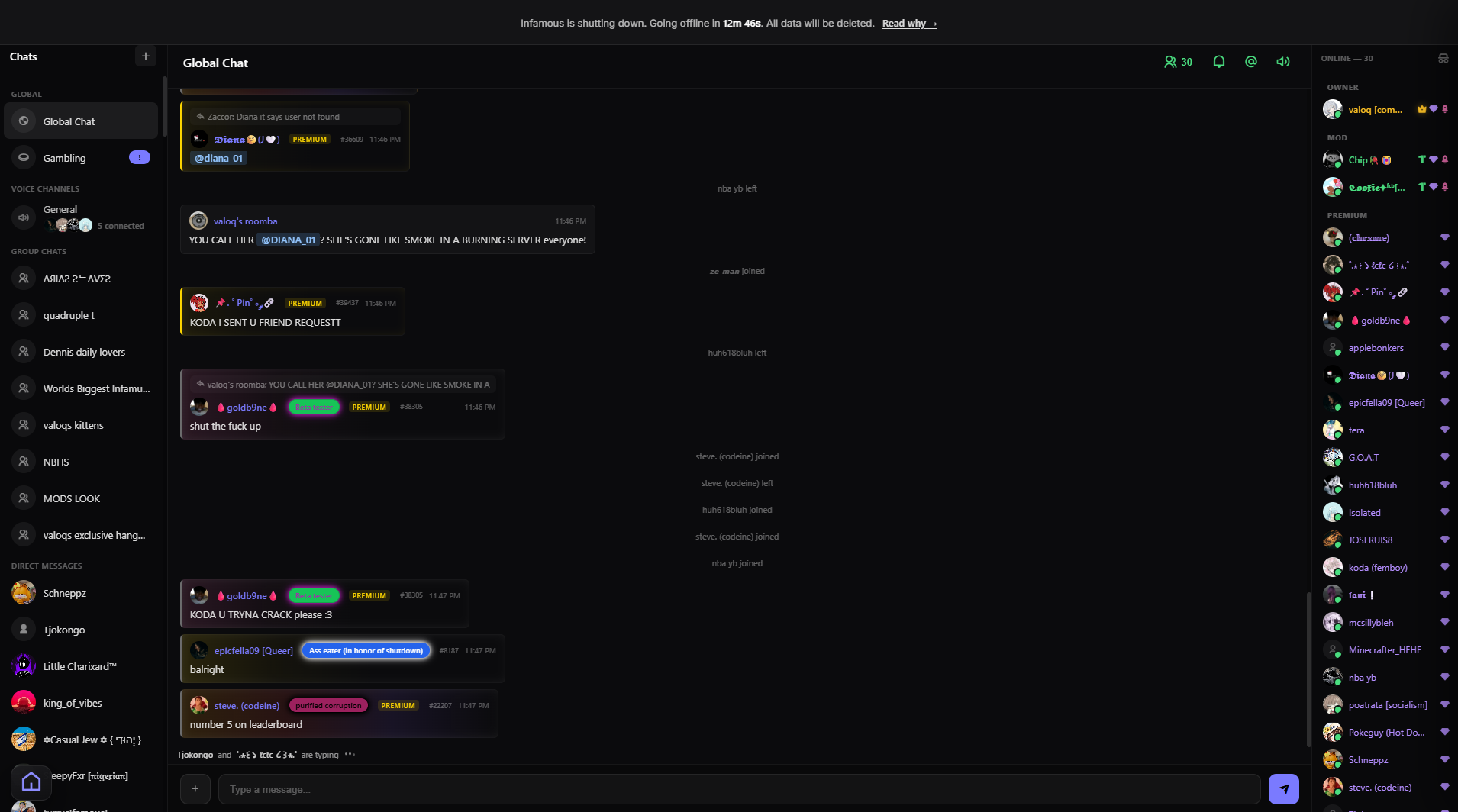Viewport: 1458px width, 812px height.
Task: Open the Gambling channel
Action: 81,158
